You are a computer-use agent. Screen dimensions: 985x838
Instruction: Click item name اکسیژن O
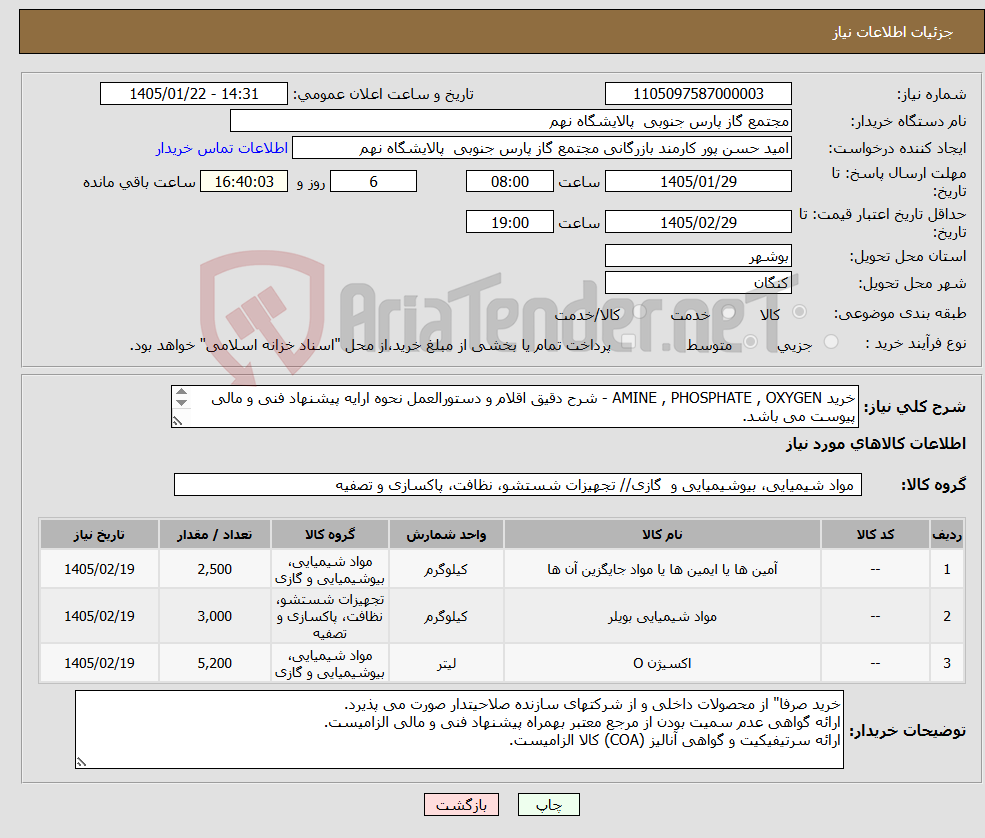click(662, 663)
